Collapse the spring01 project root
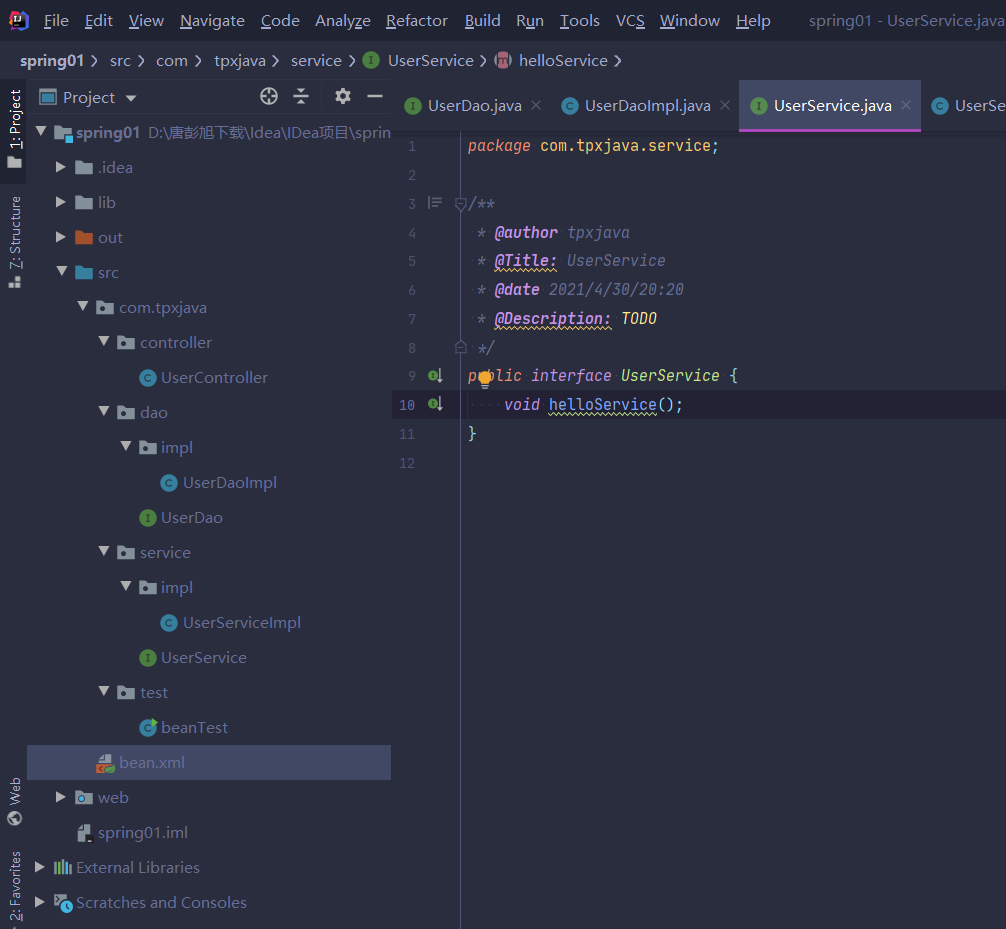Viewport: 1006px width, 929px height. coord(41,132)
